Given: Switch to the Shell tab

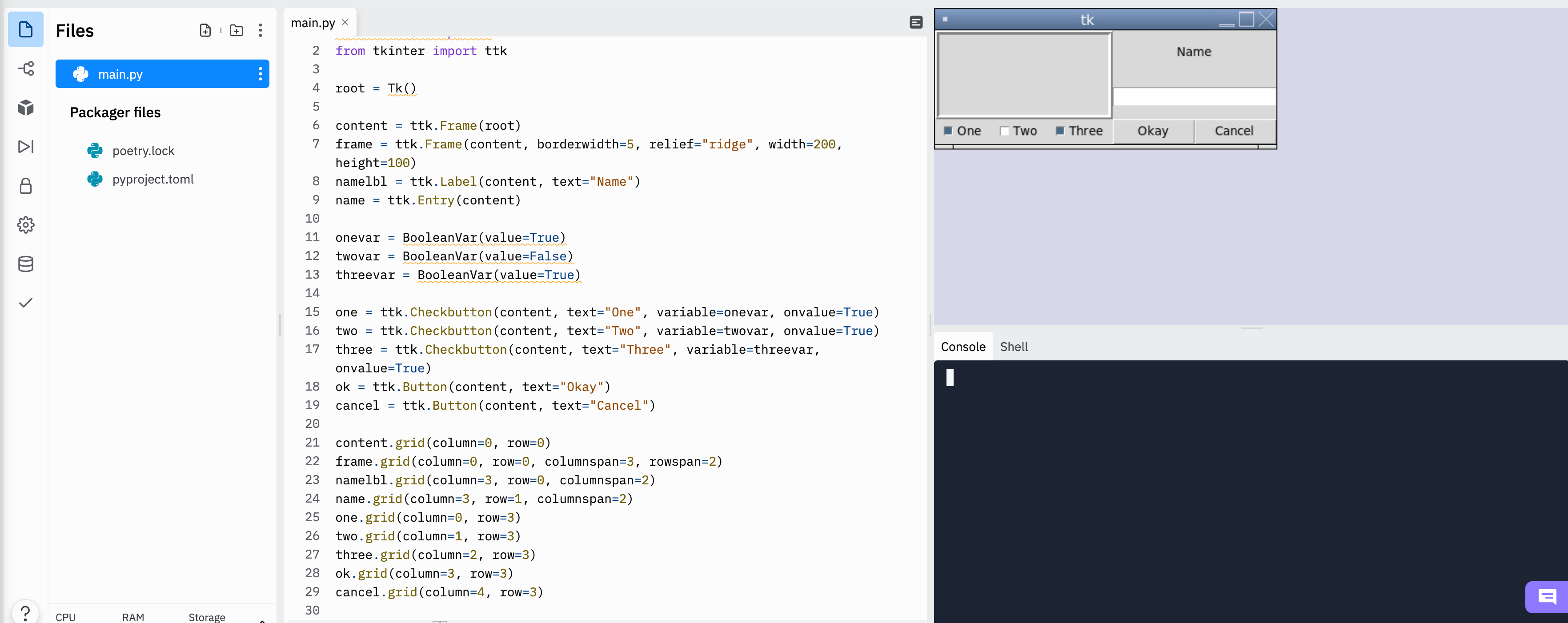Looking at the screenshot, I should (x=1014, y=346).
